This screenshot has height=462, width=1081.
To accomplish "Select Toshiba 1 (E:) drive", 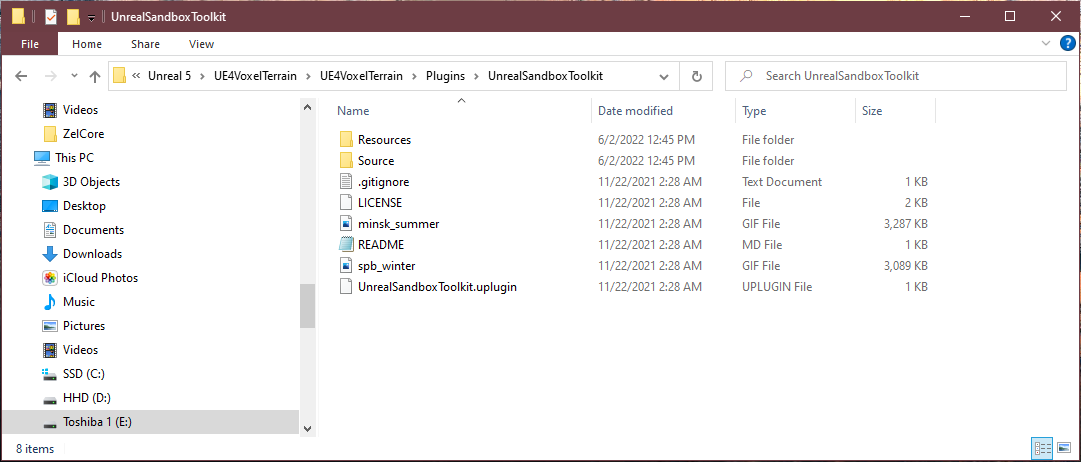I will tap(97, 422).
